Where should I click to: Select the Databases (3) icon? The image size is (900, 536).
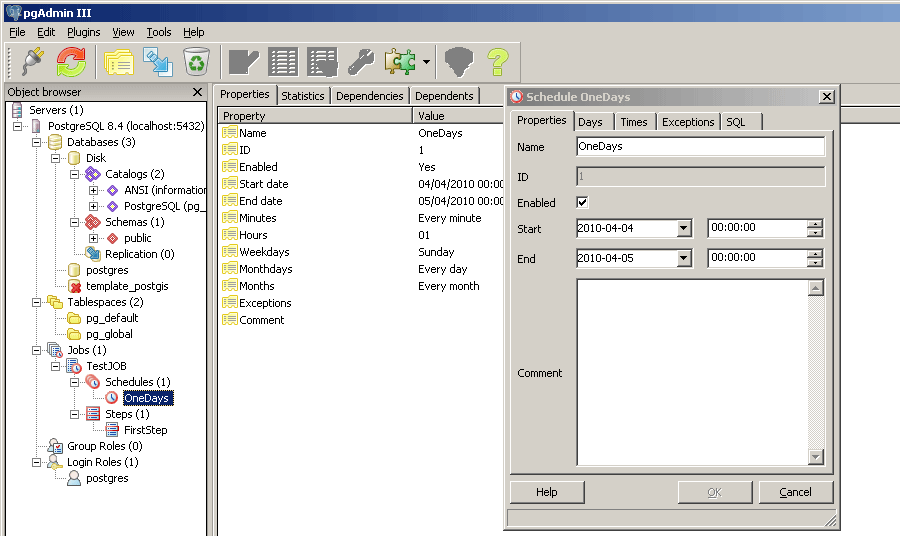coord(55,142)
